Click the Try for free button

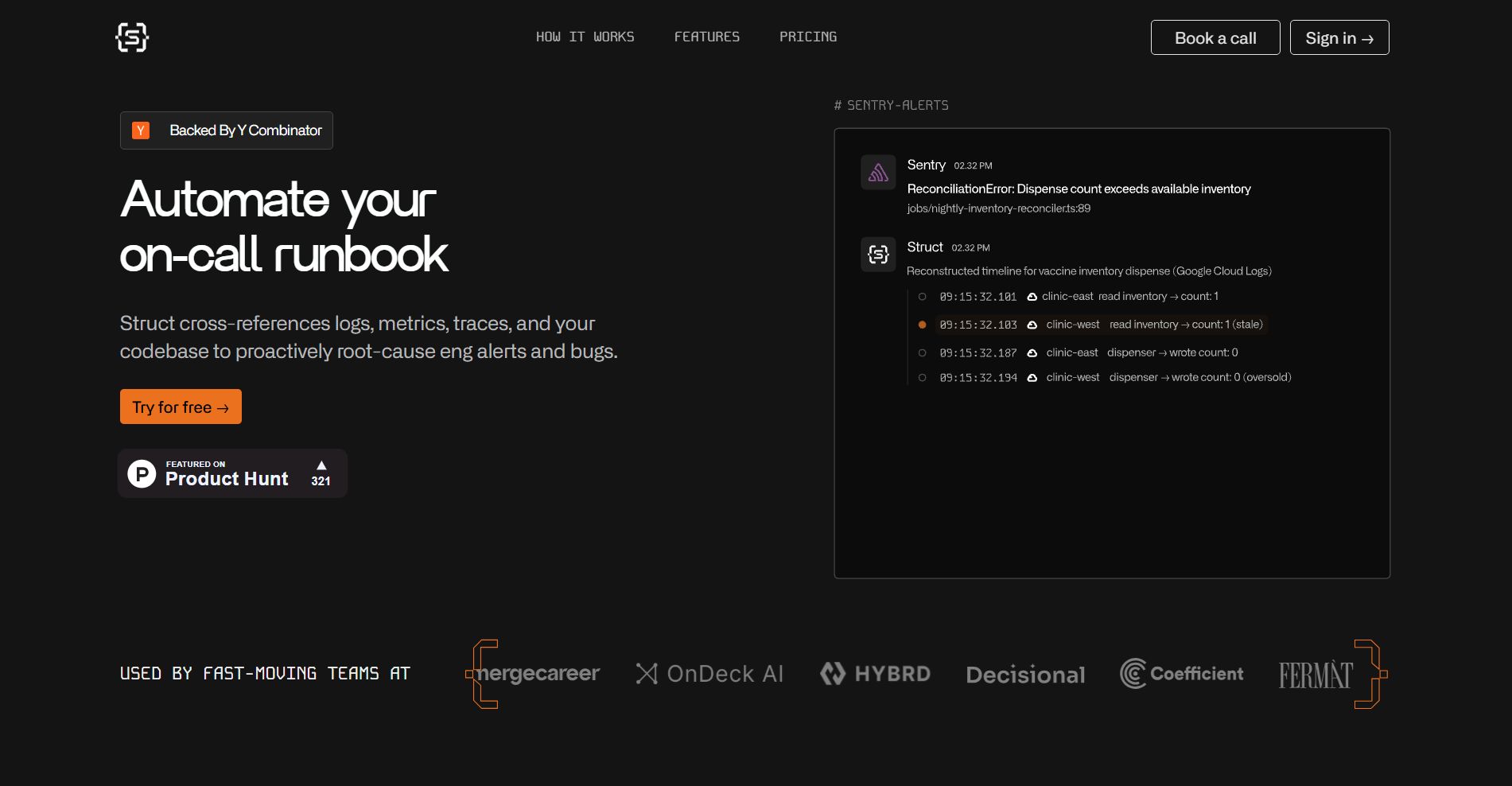(x=181, y=407)
